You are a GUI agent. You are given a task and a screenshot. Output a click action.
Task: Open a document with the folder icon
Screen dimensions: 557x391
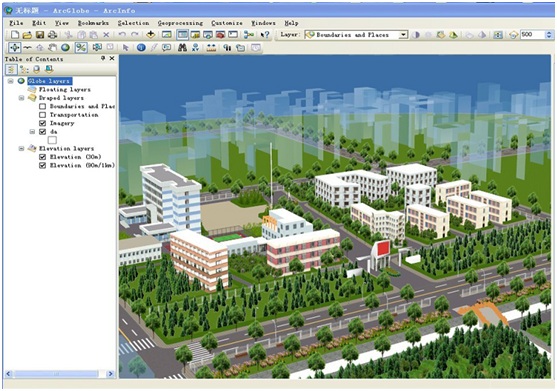[x=27, y=35]
